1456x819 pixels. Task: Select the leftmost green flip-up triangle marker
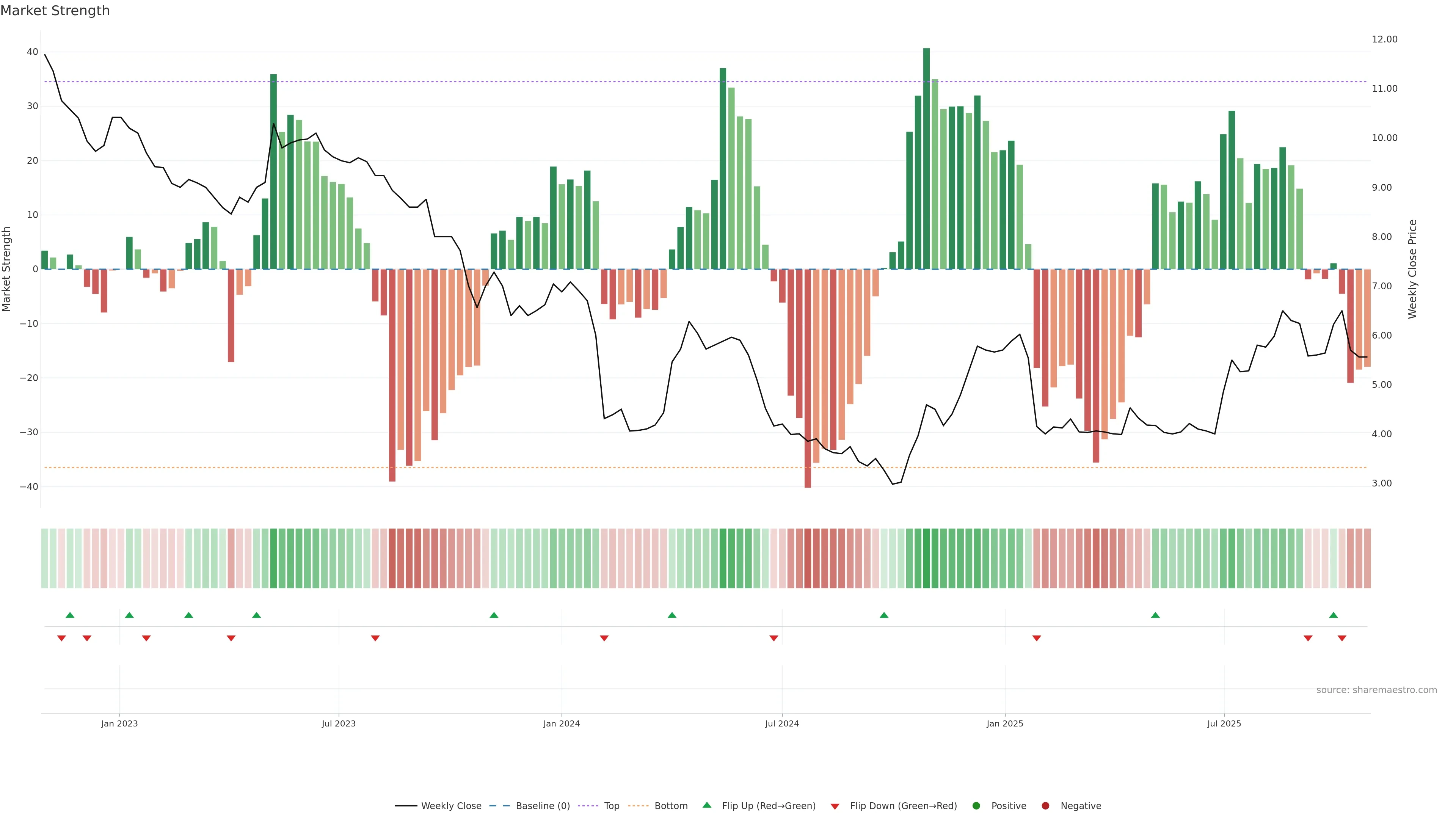[70, 615]
